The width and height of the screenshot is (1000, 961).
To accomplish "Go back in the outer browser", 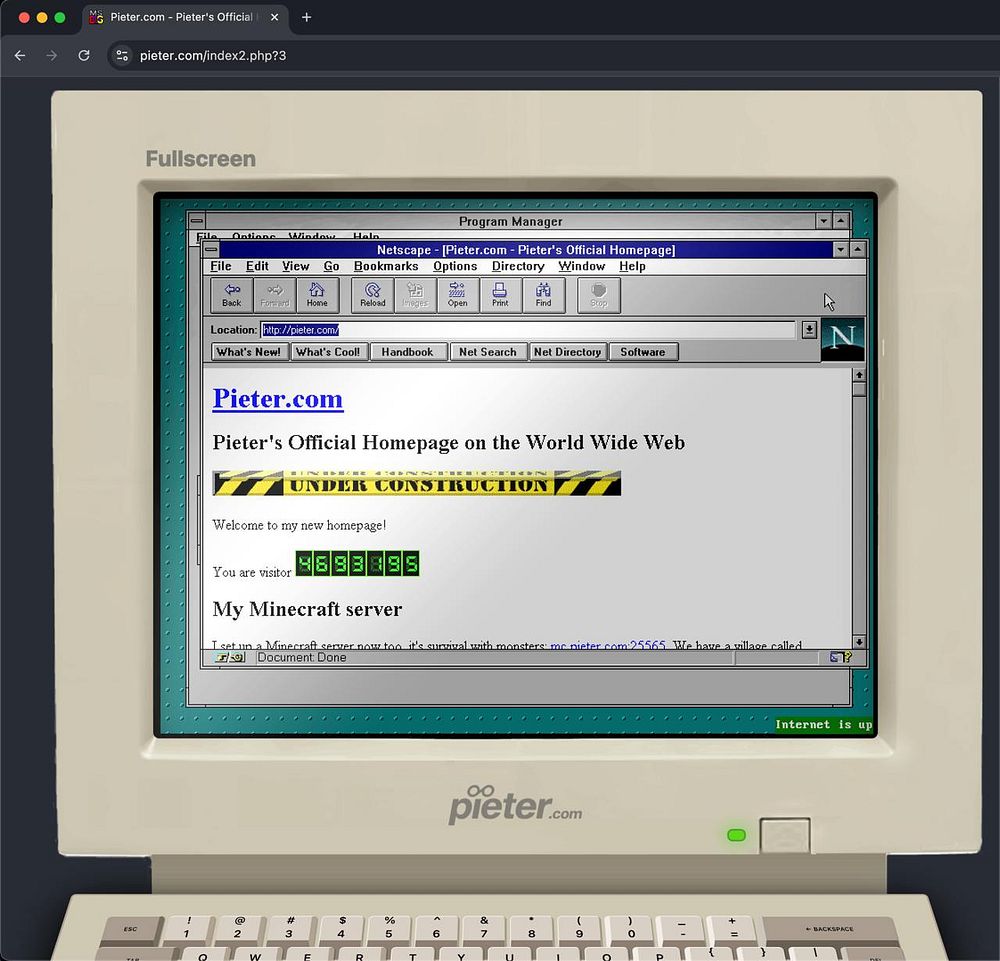I will (20, 55).
